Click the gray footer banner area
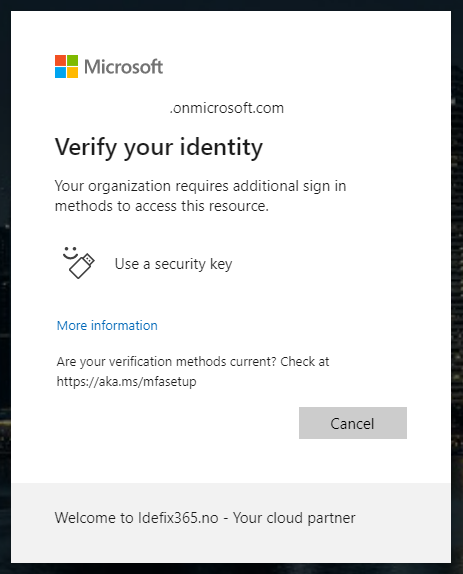Screen dimensions: 463x574 tap(231, 523)
